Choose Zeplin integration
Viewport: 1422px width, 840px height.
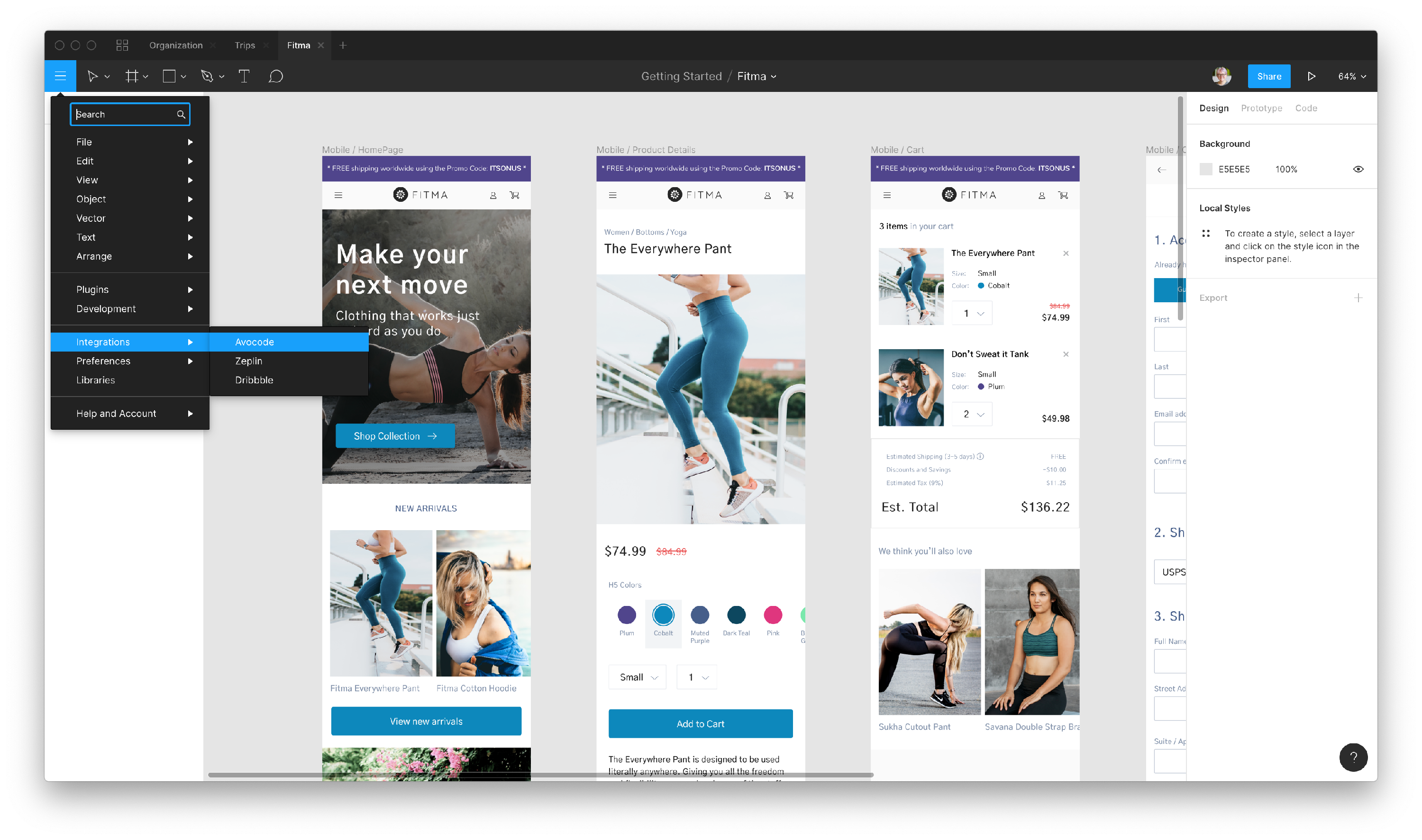pyautogui.click(x=289, y=361)
